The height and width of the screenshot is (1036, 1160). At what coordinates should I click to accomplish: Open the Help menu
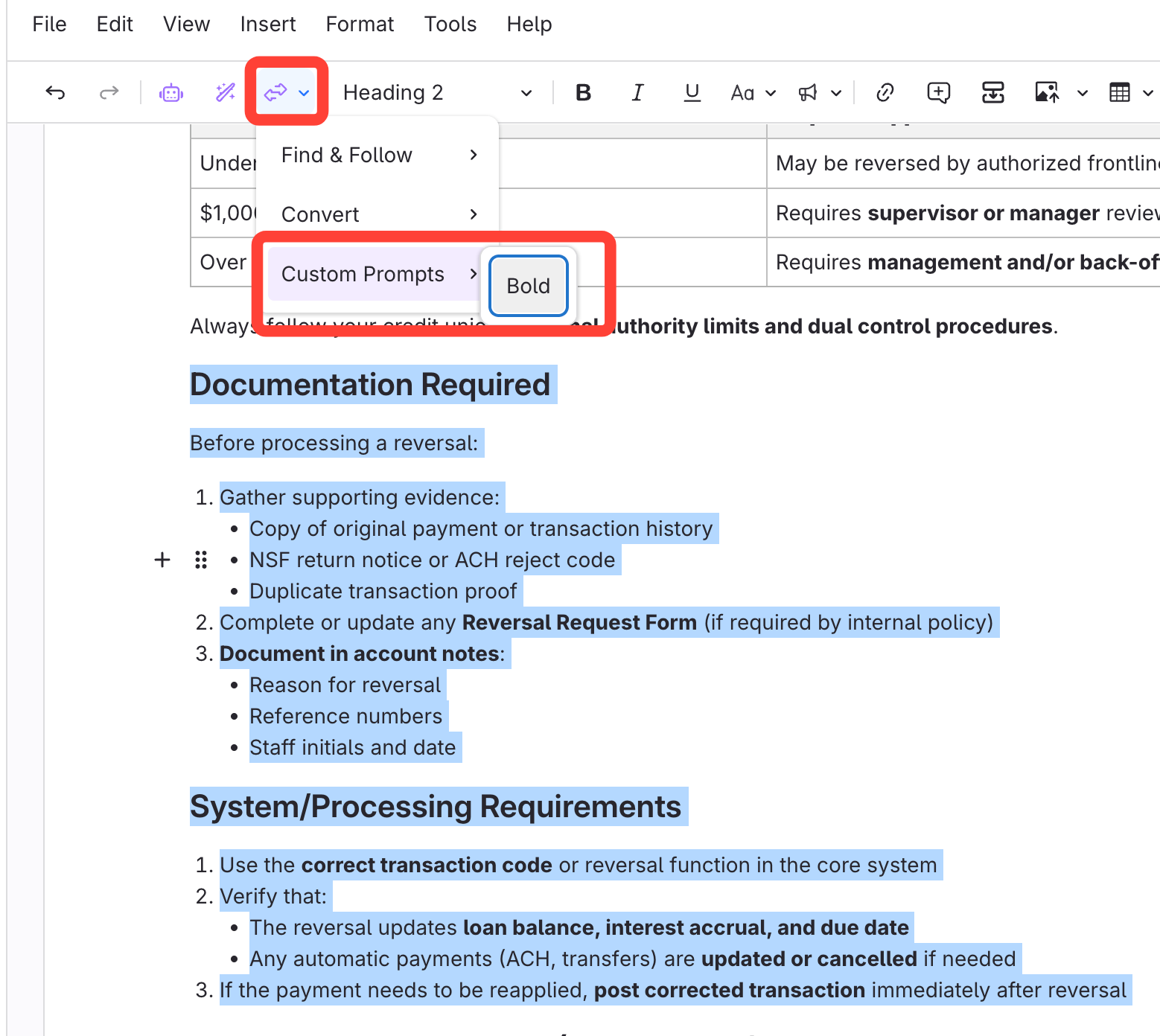[x=529, y=25]
